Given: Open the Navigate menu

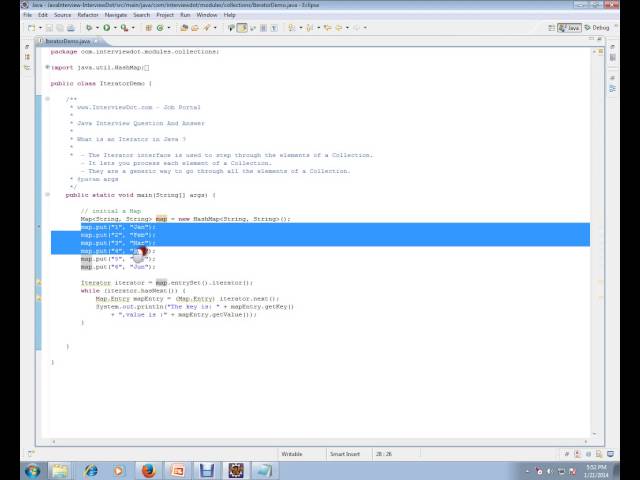Looking at the screenshot, I should [x=116, y=15].
